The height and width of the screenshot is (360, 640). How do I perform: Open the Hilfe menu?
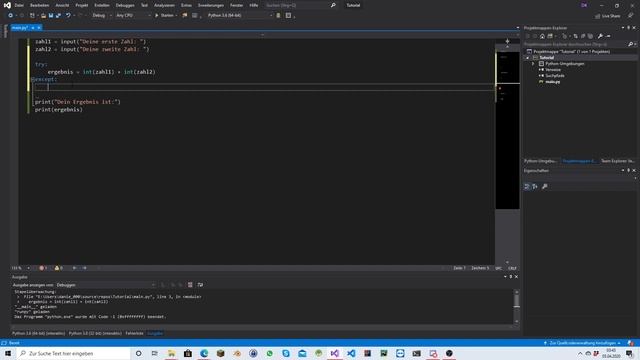(x=254, y=5)
